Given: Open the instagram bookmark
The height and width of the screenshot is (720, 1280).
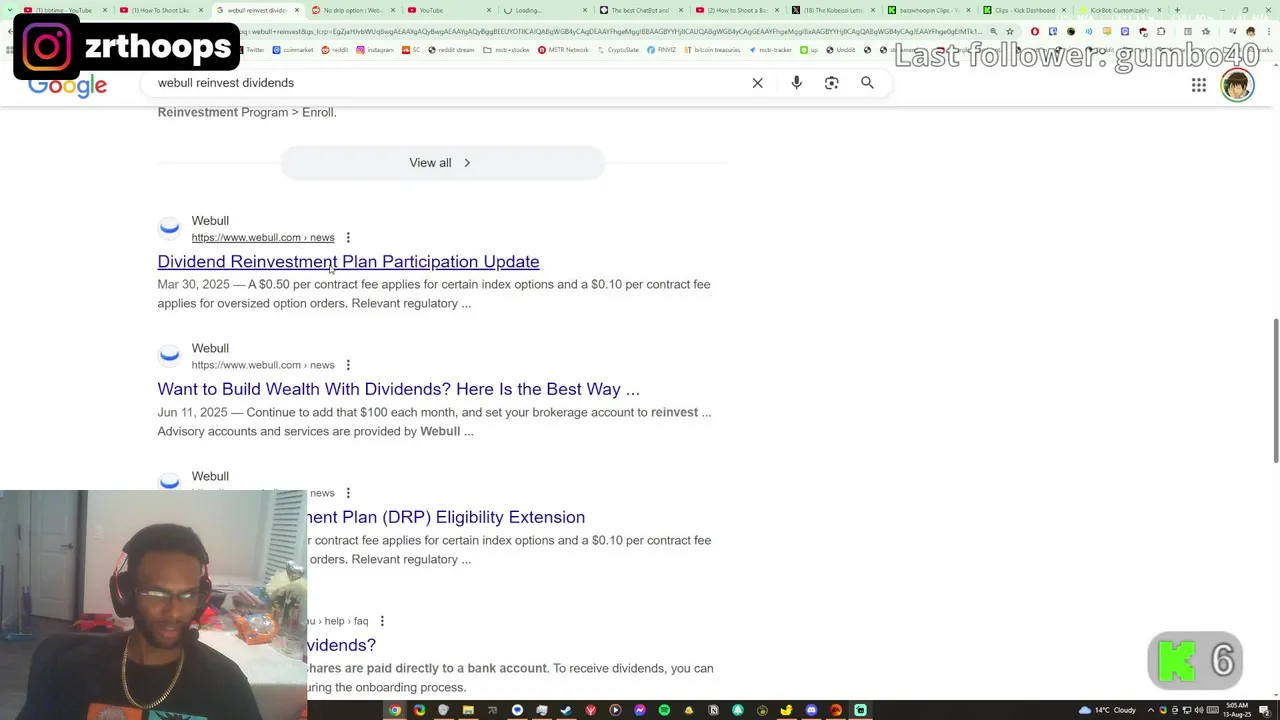Looking at the screenshot, I should (375, 49).
